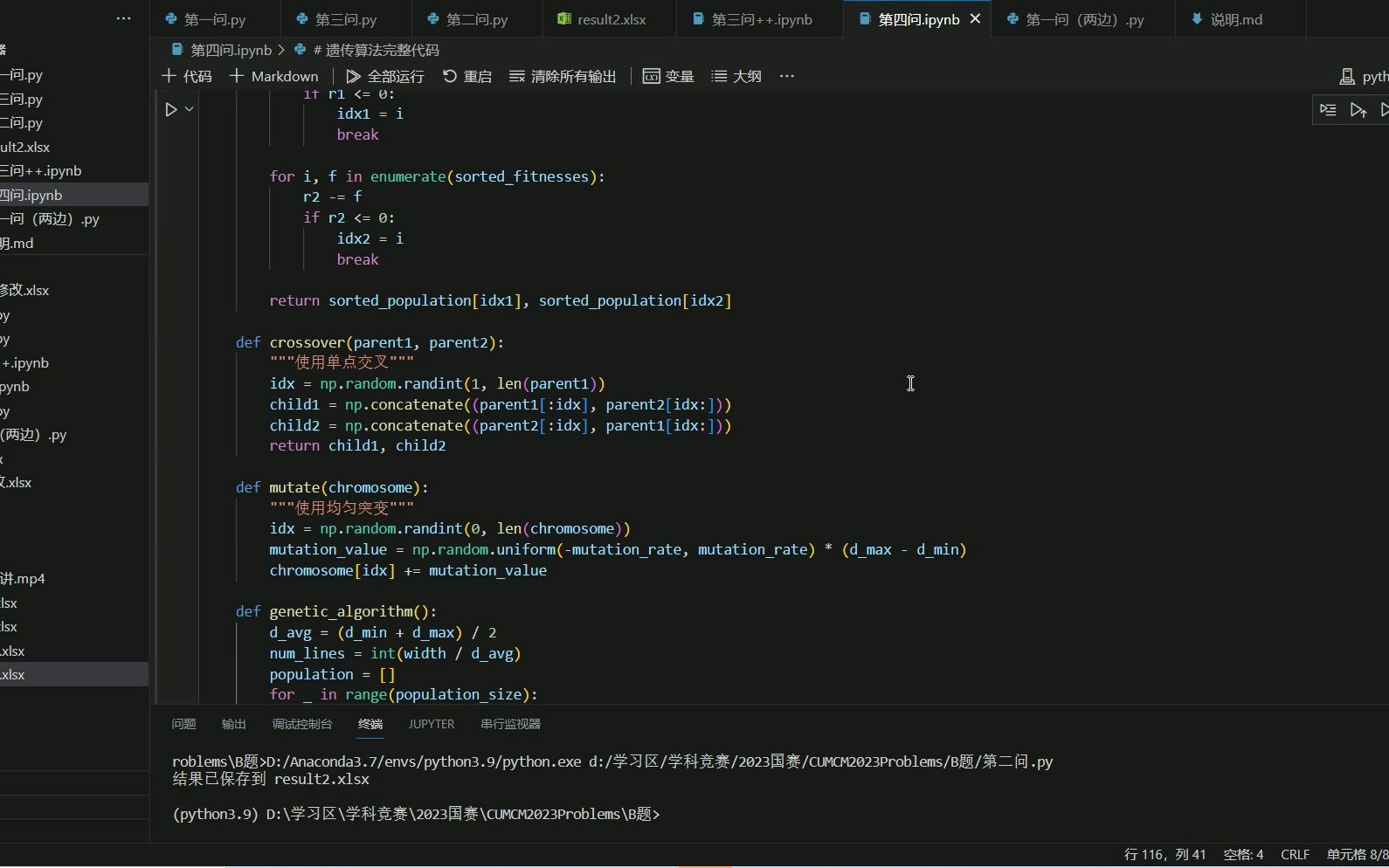Viewport: 1389px width, 868px height.
Task: Close the 第四问.ipynb tab
Action: point(976,19)
